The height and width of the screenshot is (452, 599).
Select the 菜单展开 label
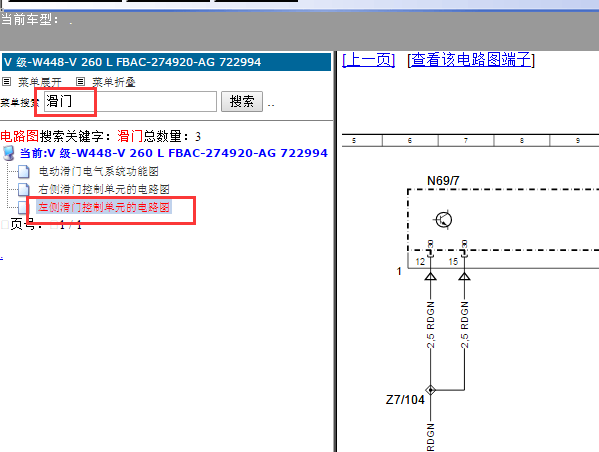click(x=40, y=82)
